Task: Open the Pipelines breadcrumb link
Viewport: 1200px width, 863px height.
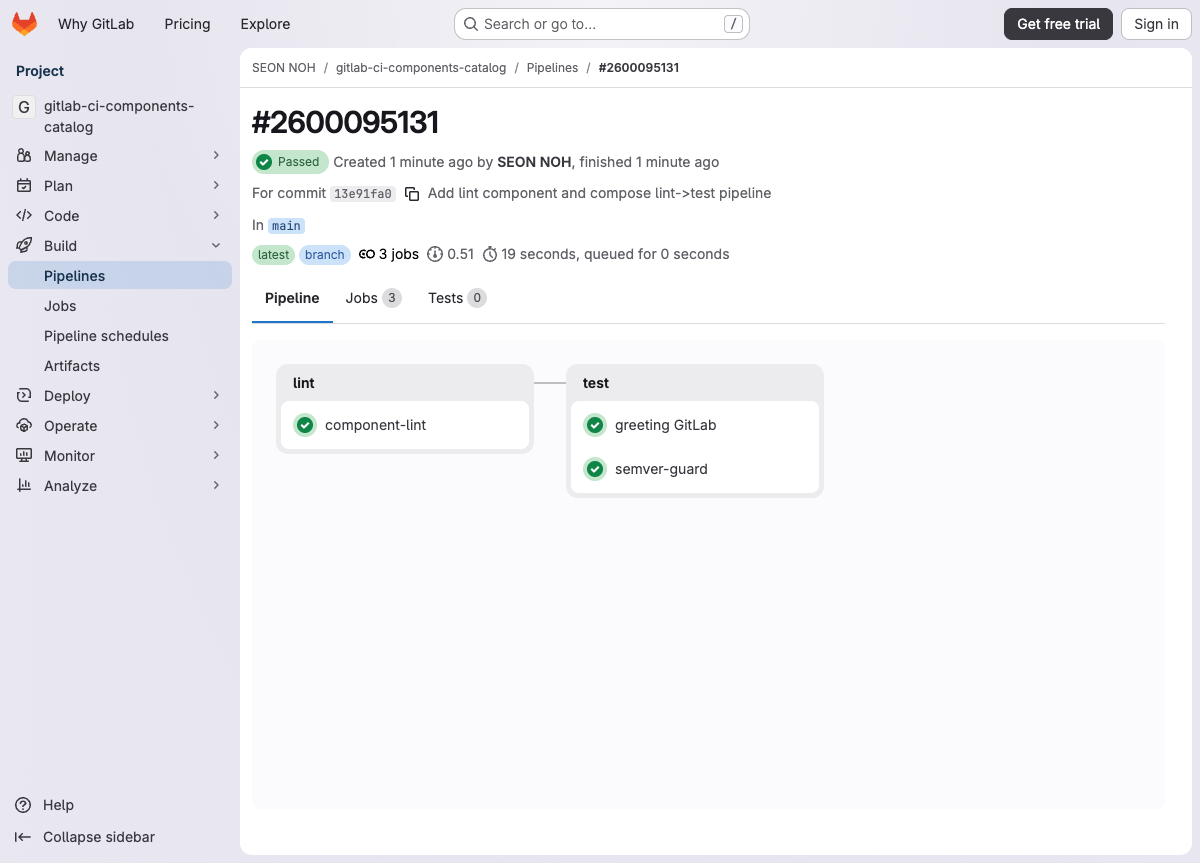Action: (552, 68)
